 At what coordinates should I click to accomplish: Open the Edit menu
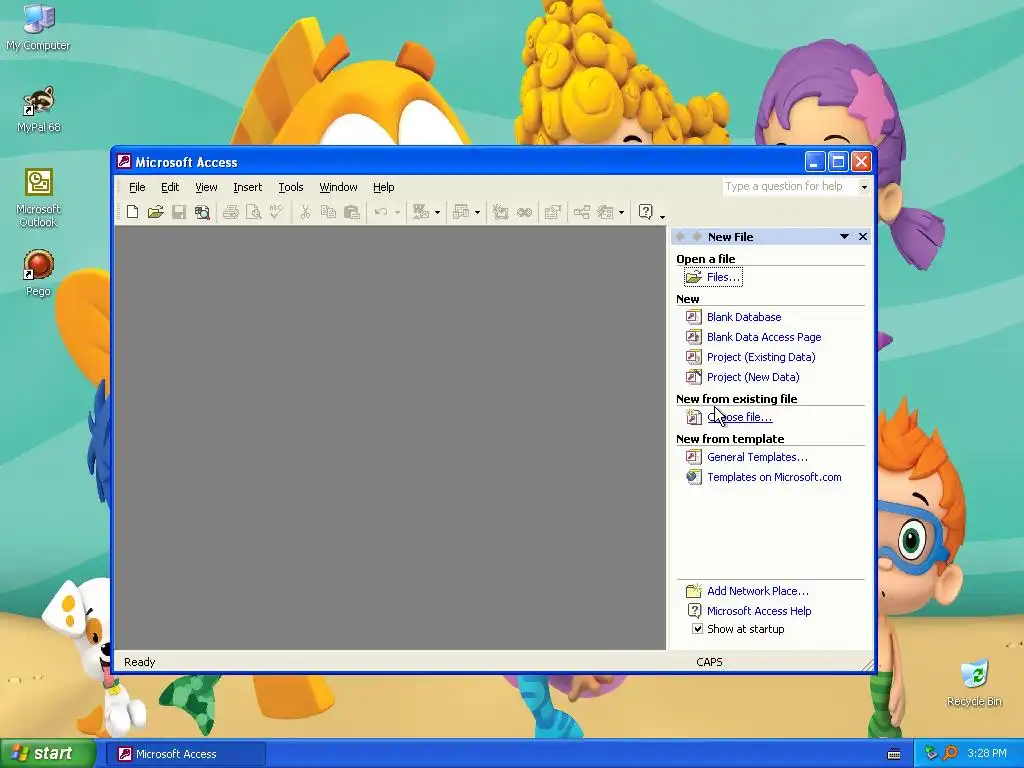(x=170, y=187)
